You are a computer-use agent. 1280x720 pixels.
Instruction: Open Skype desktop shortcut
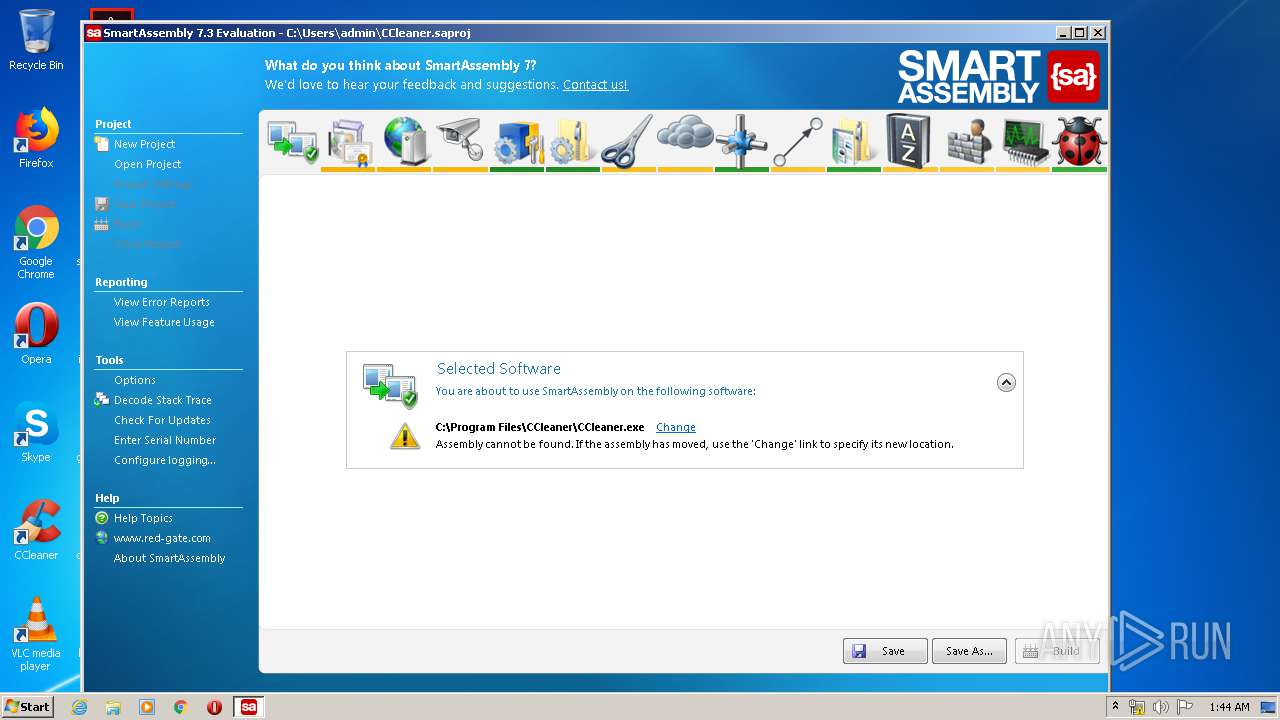(36, 432)
